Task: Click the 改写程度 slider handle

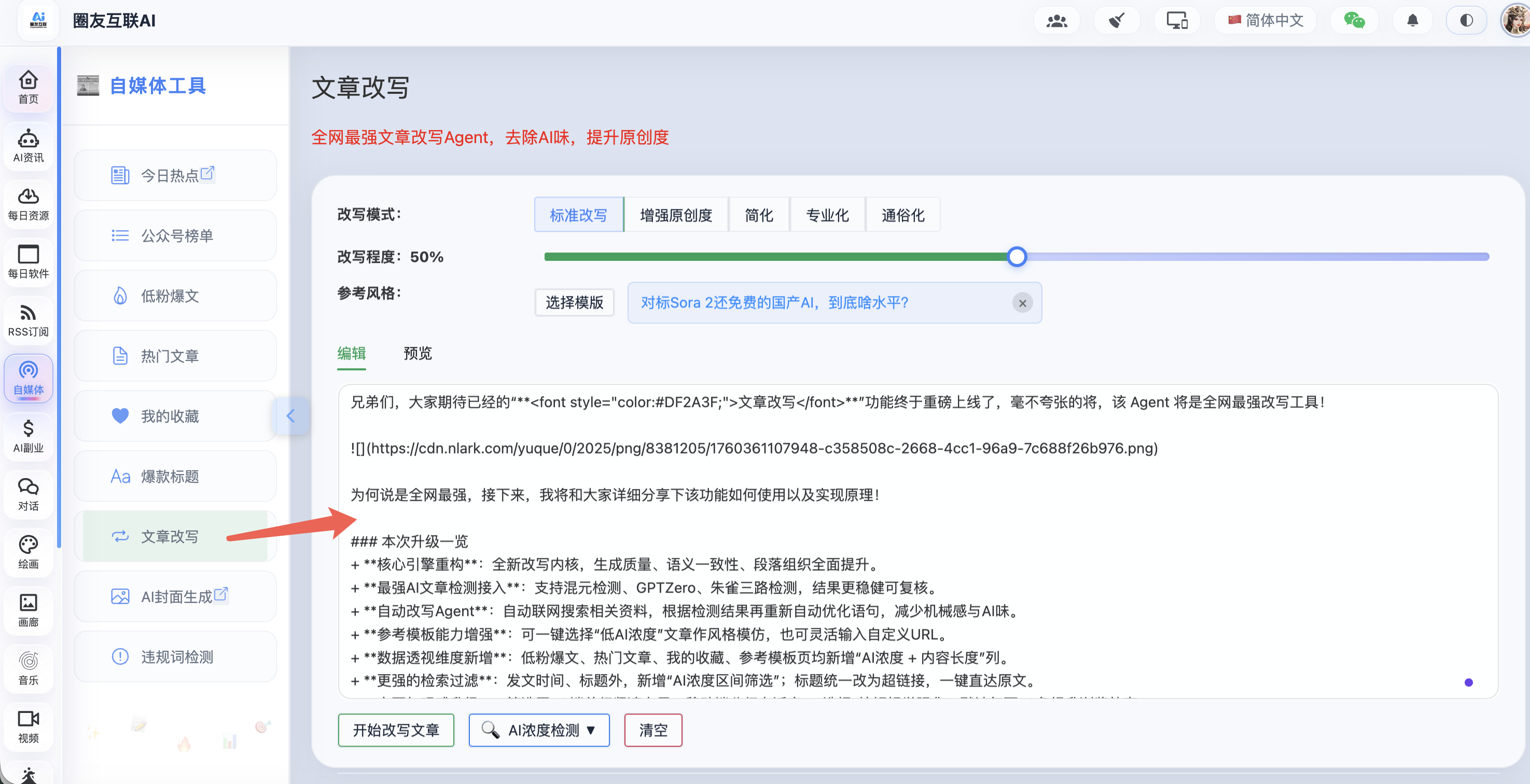Action: tap(1017, 257)
